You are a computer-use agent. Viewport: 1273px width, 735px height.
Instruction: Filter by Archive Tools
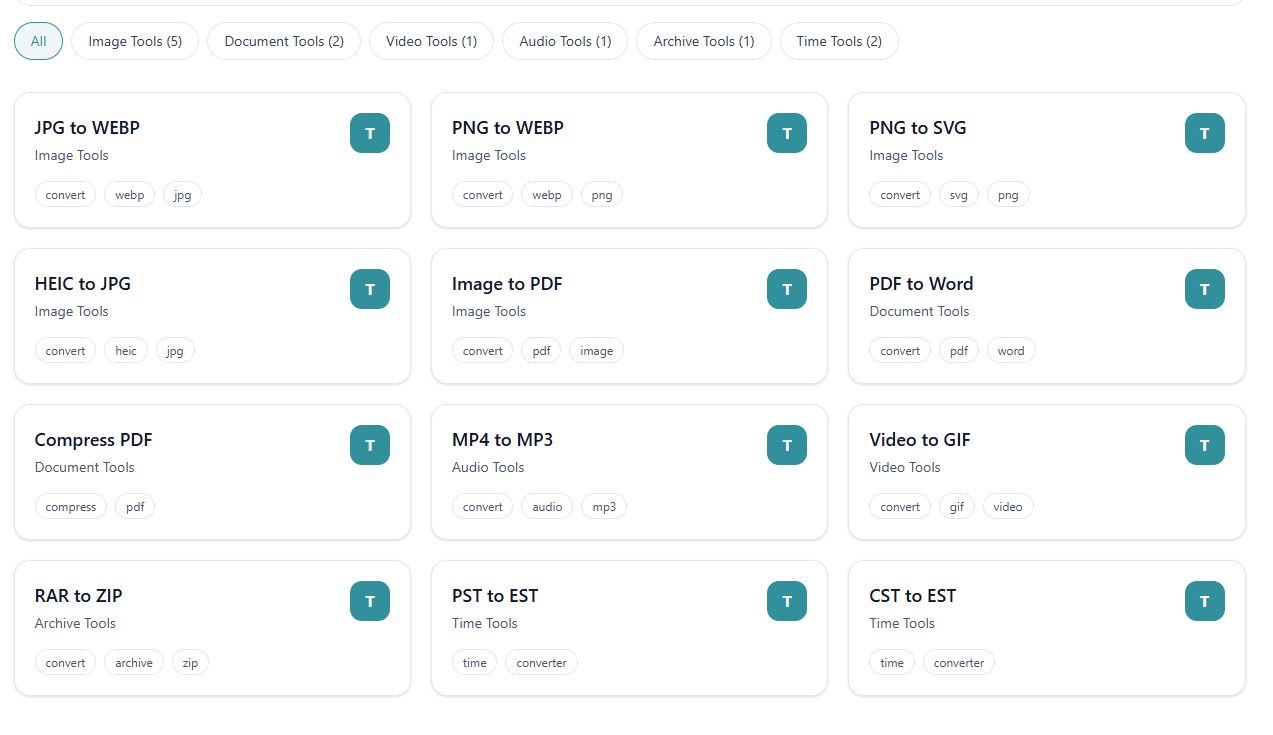(703, 41)
